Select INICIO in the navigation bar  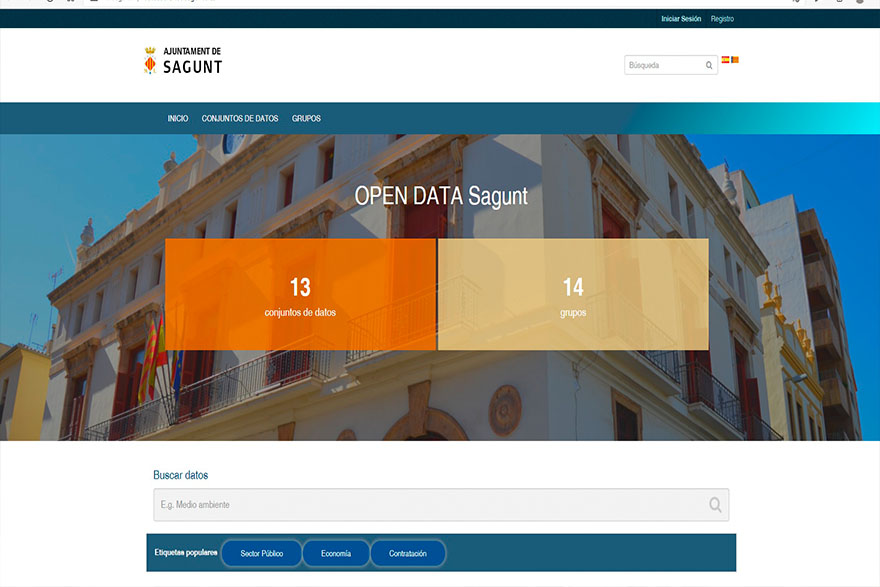pyautogui.click(x=178, y=119)
